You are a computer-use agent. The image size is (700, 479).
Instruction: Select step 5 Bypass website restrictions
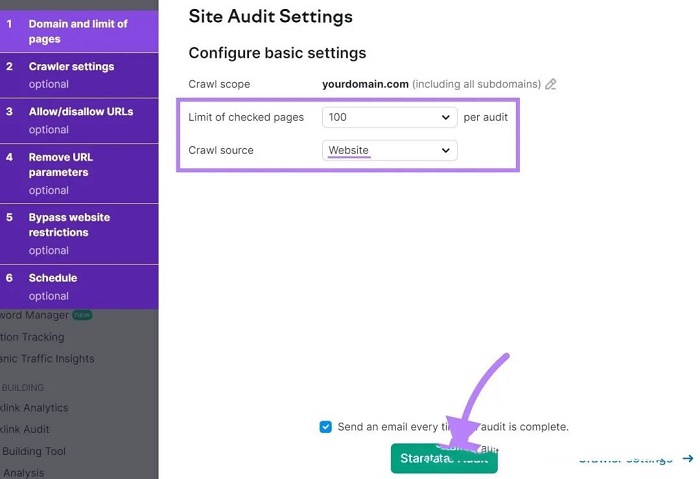point(79,234)
